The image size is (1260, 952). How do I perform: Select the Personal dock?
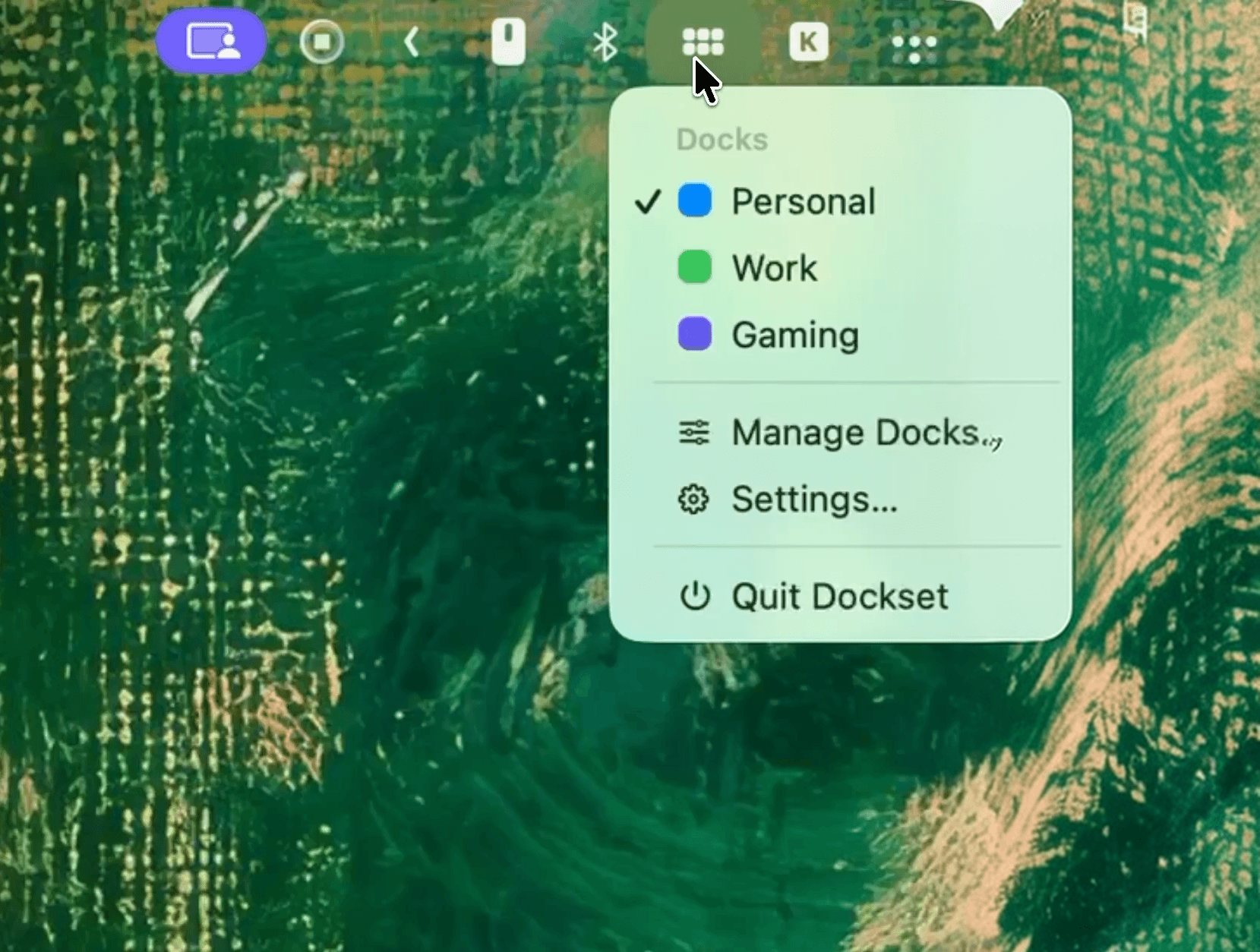(x=840, y=201)
